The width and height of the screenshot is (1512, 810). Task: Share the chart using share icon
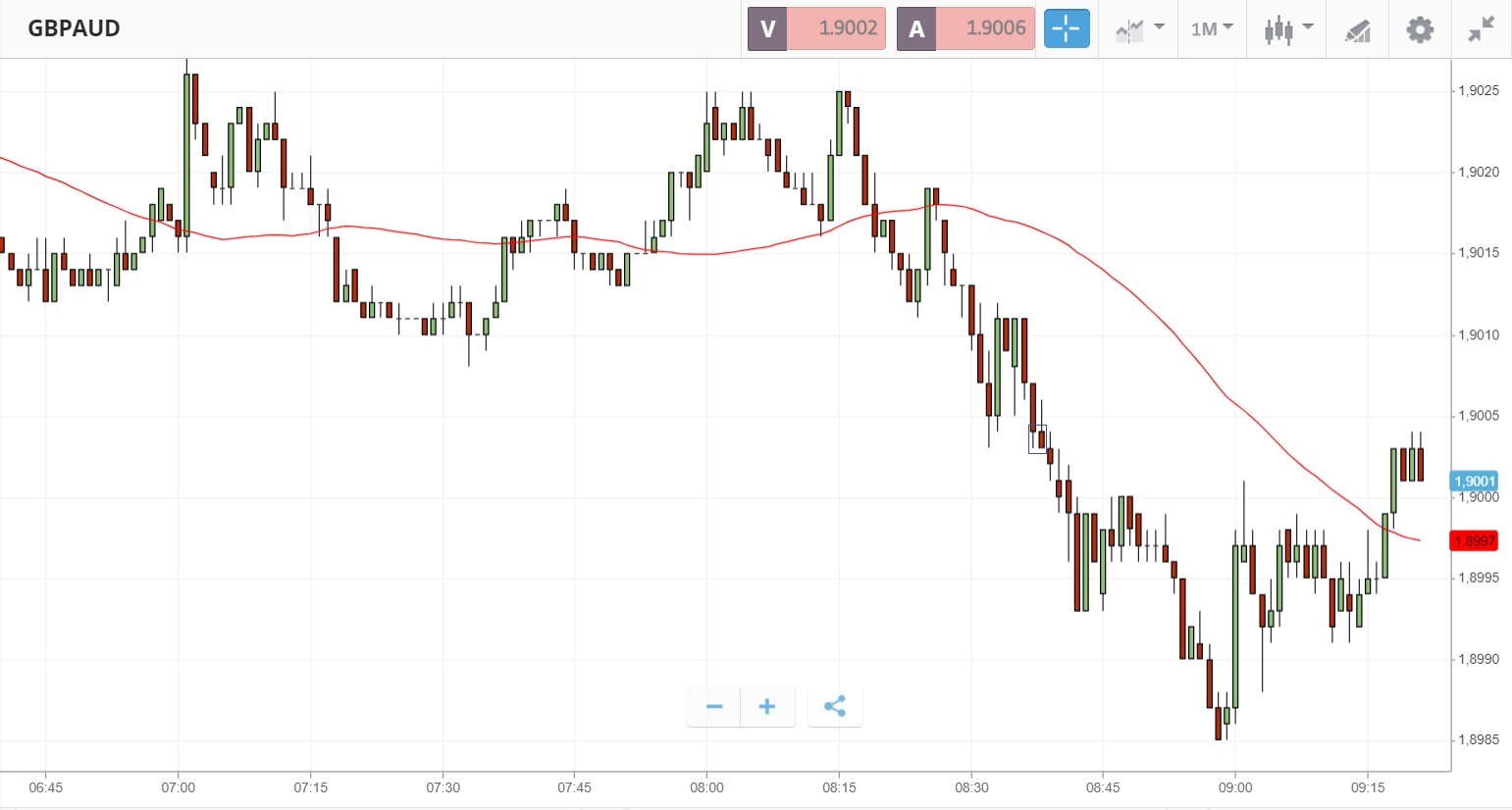click(x=835, y=707)
